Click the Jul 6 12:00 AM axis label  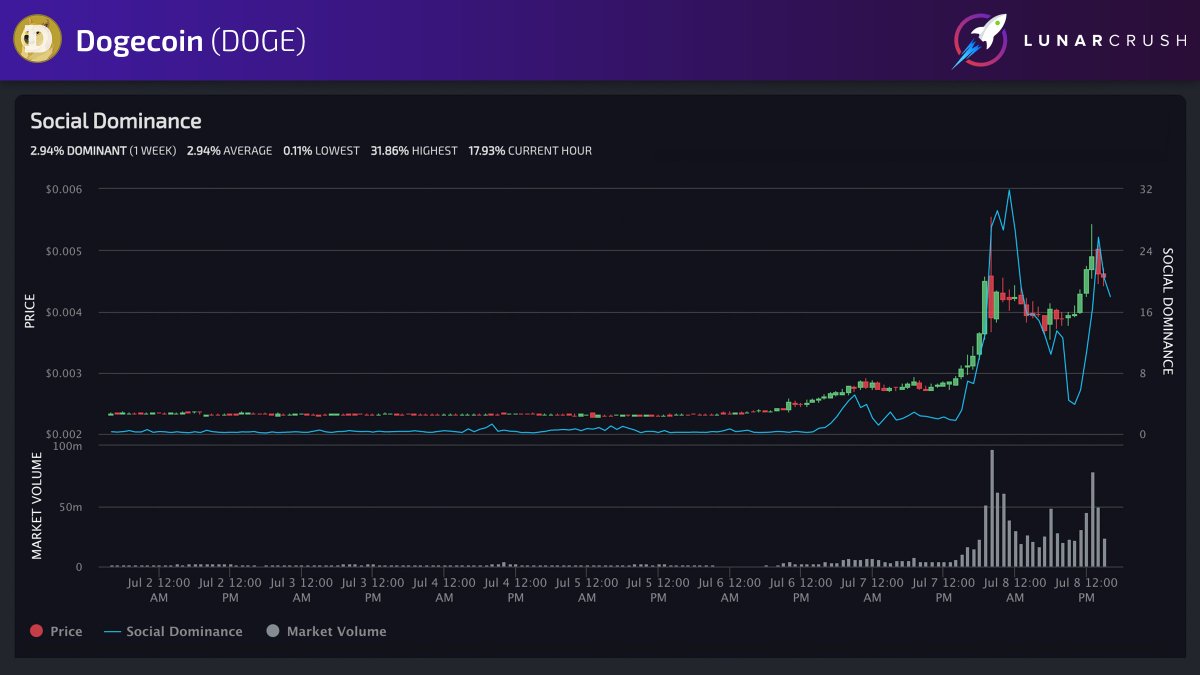pyautogui.click(x=729, y=589)
